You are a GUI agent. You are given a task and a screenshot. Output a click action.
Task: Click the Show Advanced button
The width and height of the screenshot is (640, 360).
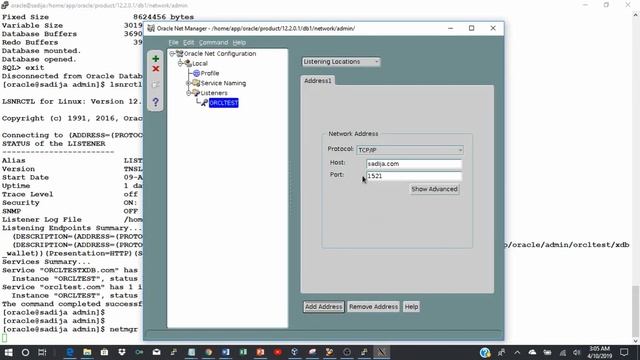click(434, 189)
